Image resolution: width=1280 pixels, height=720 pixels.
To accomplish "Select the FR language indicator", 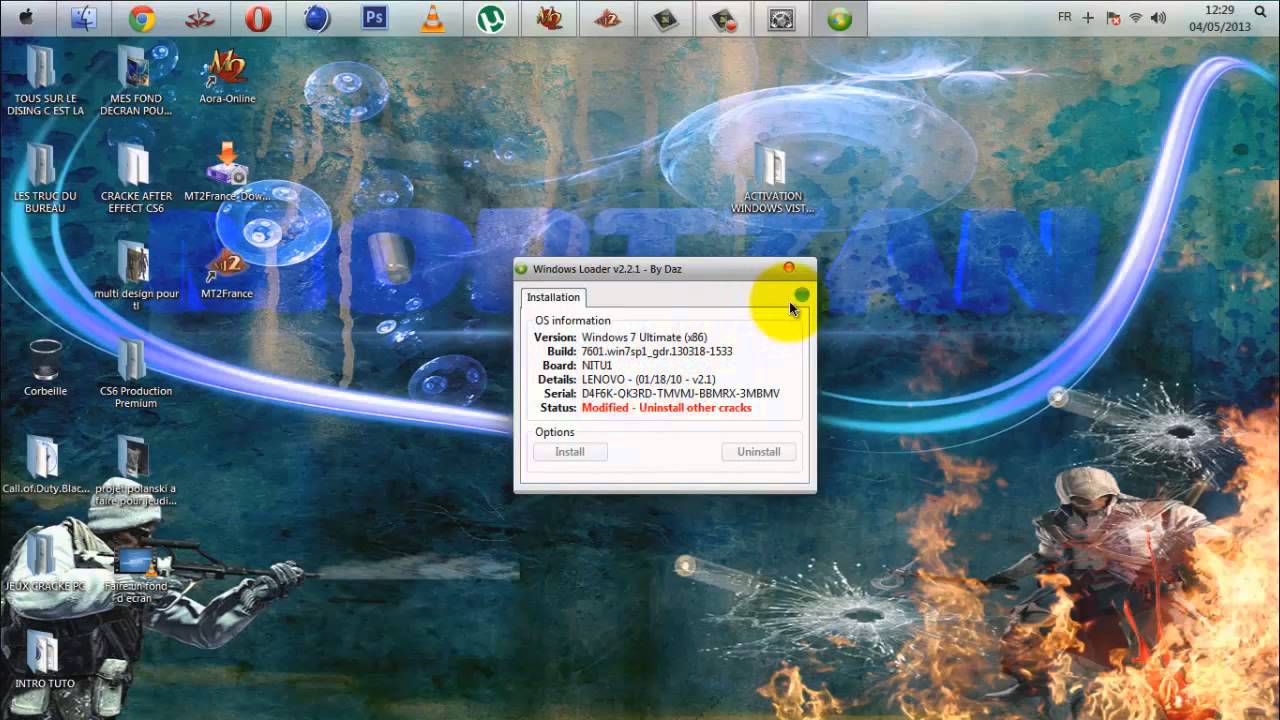I will 1065,18.
